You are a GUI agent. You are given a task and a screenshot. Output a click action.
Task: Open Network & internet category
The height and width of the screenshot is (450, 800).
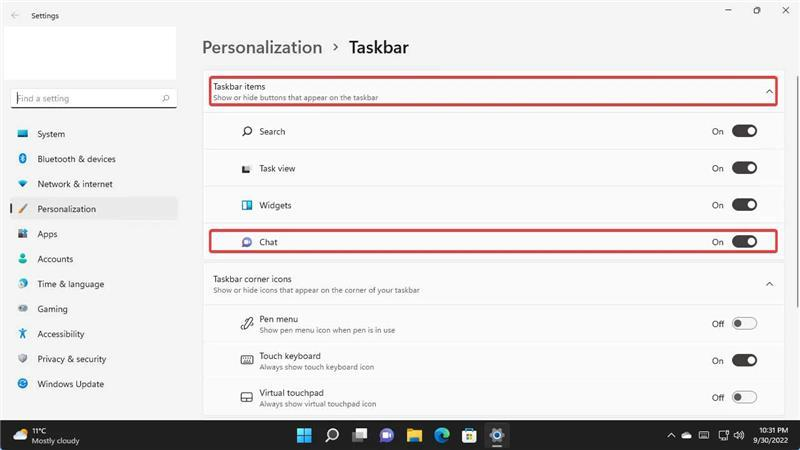click(94, 184)
